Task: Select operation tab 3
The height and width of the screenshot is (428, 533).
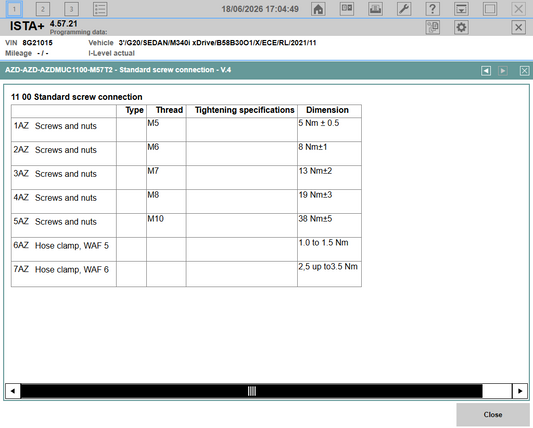Action: click(x=71, y=9)
